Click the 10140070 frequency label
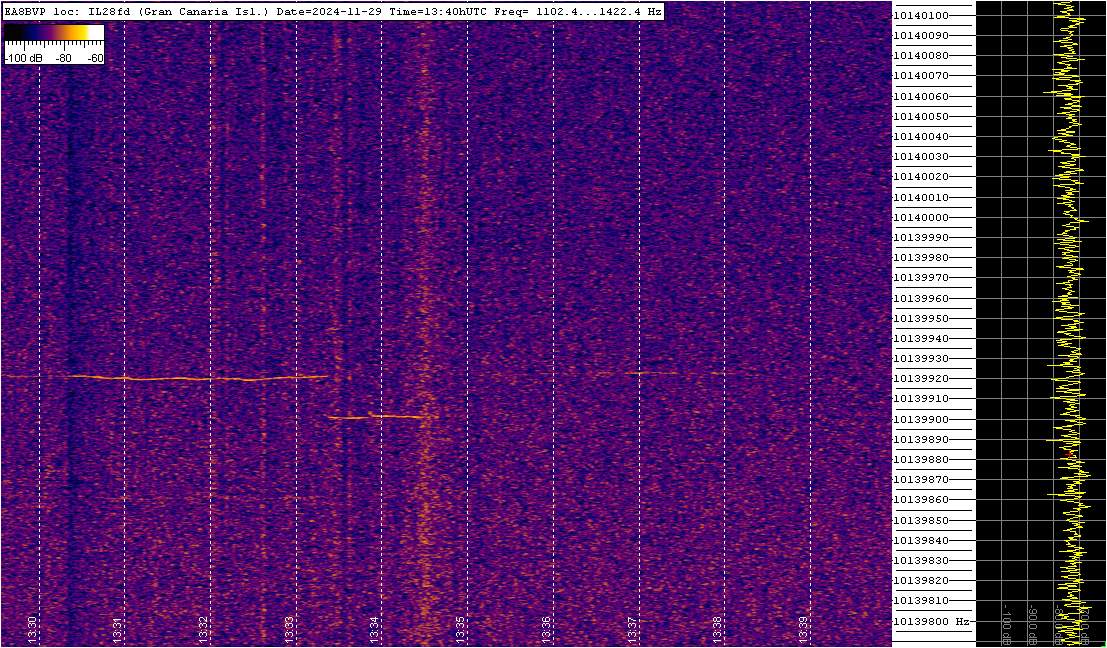The image size is (1107, 648). pos(921,76)
